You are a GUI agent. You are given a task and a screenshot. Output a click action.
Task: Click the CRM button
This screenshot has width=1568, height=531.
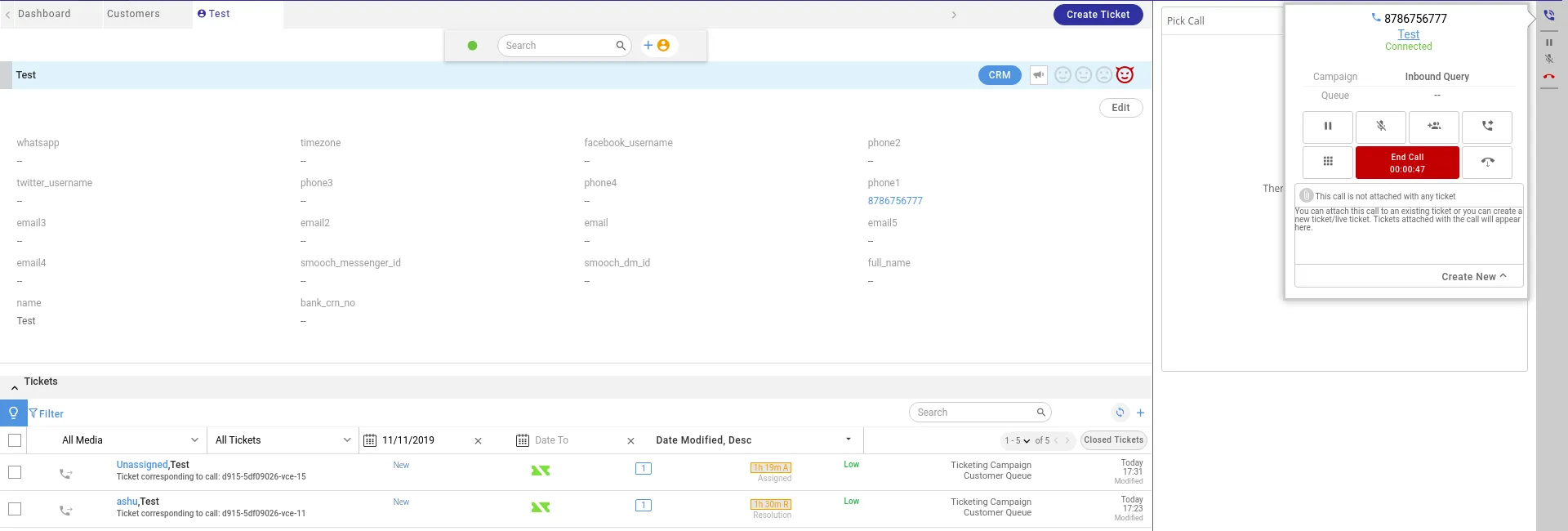tap(1000, 75)
